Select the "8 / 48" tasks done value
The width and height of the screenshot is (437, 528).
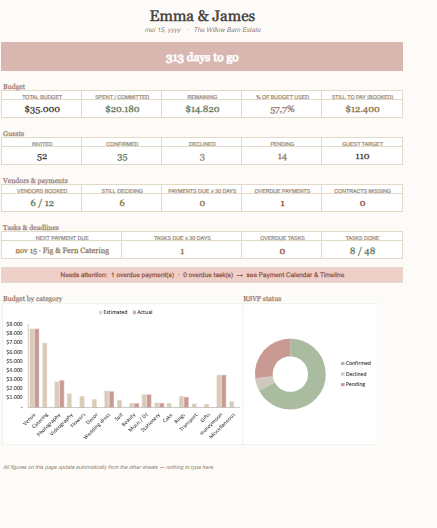coord(362,251)
